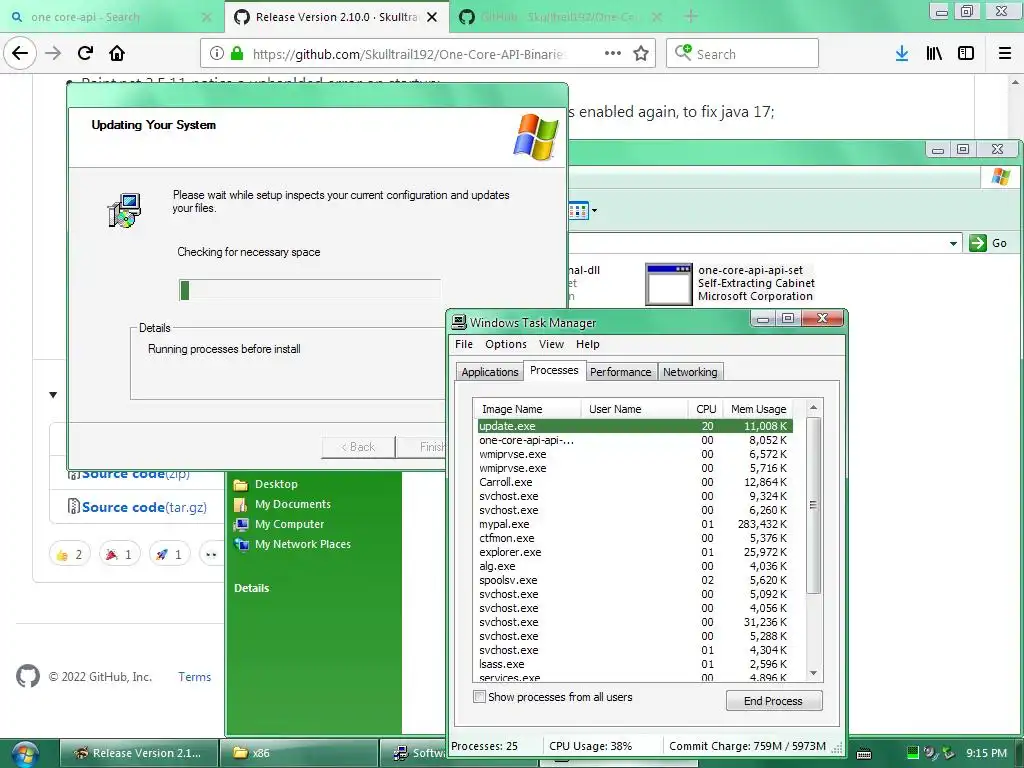Image resolution: width=1024 pixels, height=768 pixels.
Task: Select the spoolsv.exe process row
Action: 635,580
